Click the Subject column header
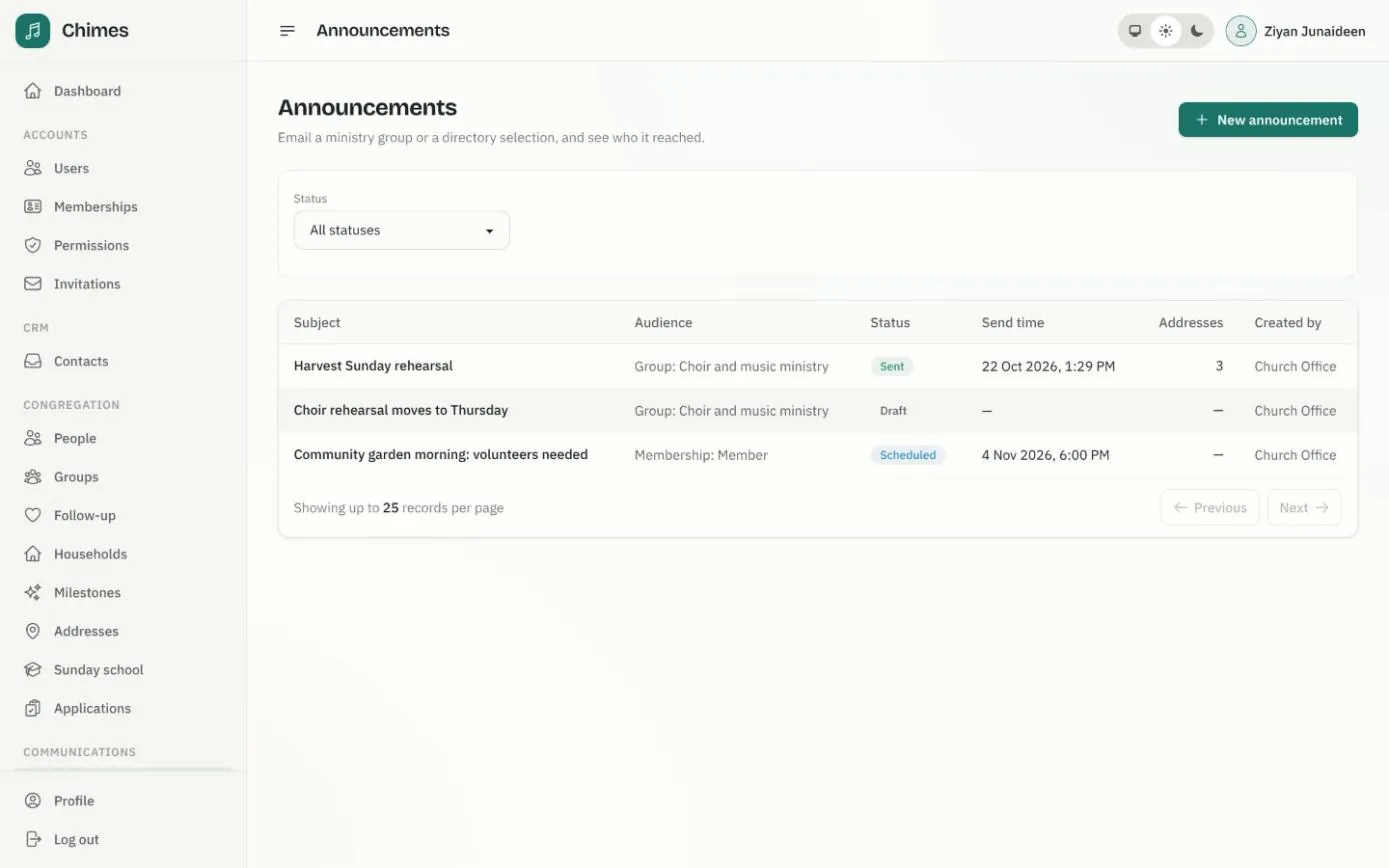This screenshot has width=1389, height=868. (x=317, y=323)
